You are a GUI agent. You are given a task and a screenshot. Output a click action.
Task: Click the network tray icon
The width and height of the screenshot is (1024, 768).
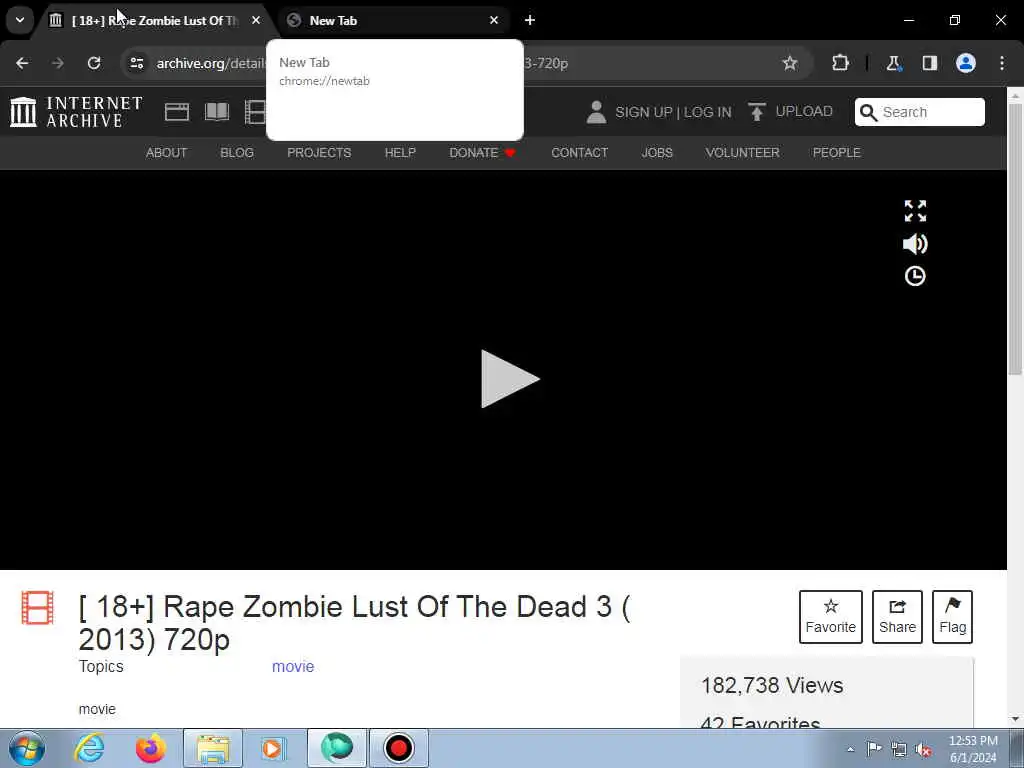(x=899, y=749)
